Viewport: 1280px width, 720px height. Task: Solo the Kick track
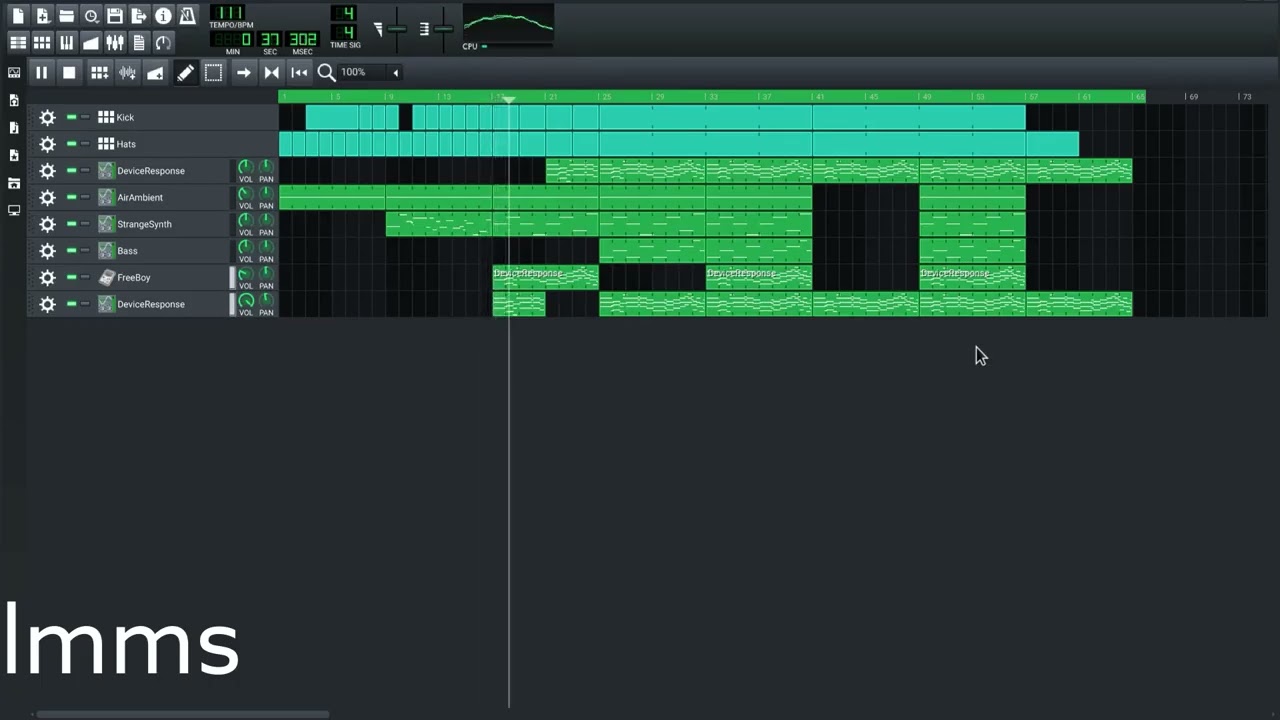click(85, 117)
